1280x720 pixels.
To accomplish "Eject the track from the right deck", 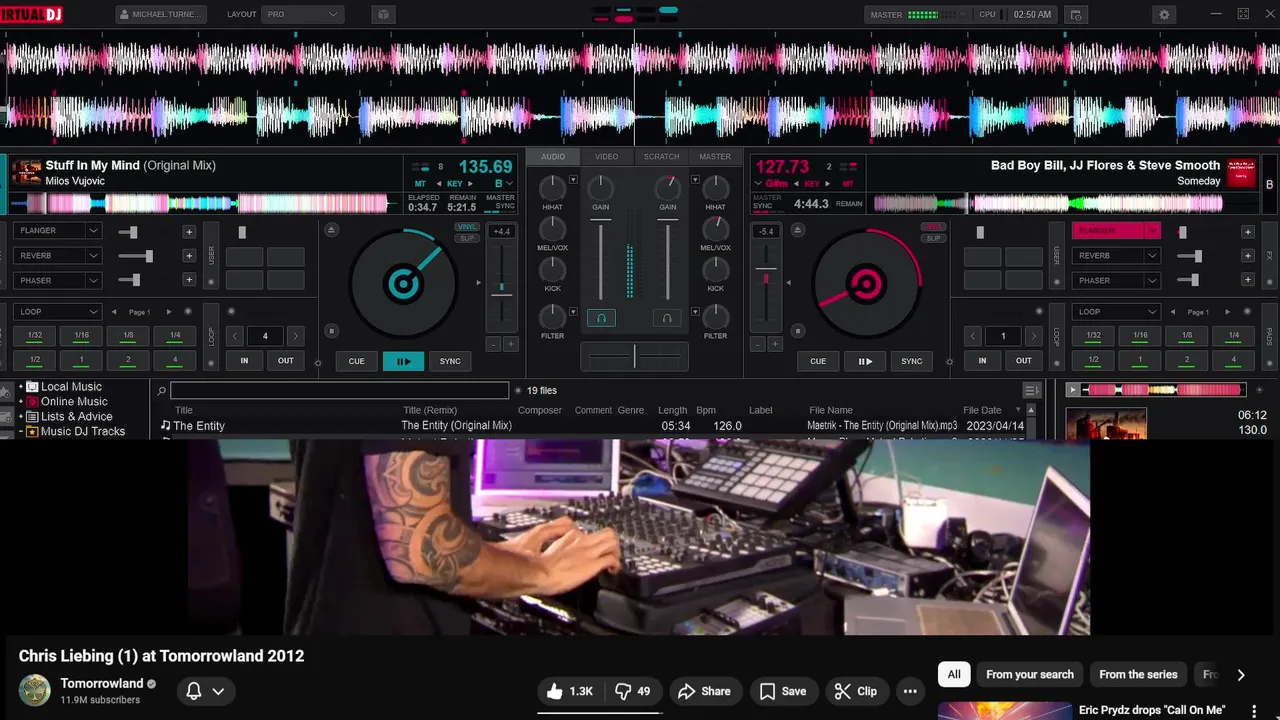I will coord(797,230).
